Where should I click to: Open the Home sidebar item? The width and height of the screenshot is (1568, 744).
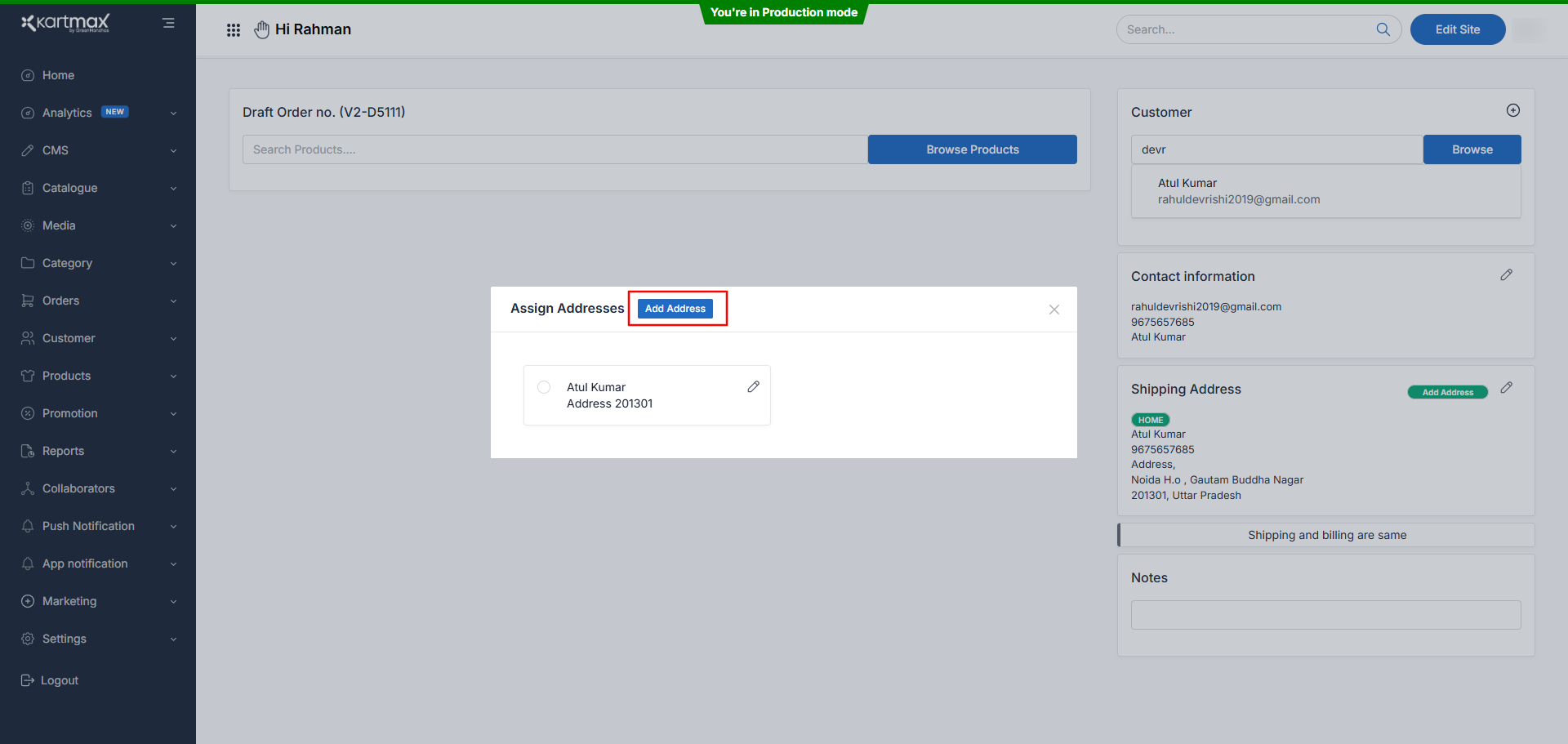58,75
